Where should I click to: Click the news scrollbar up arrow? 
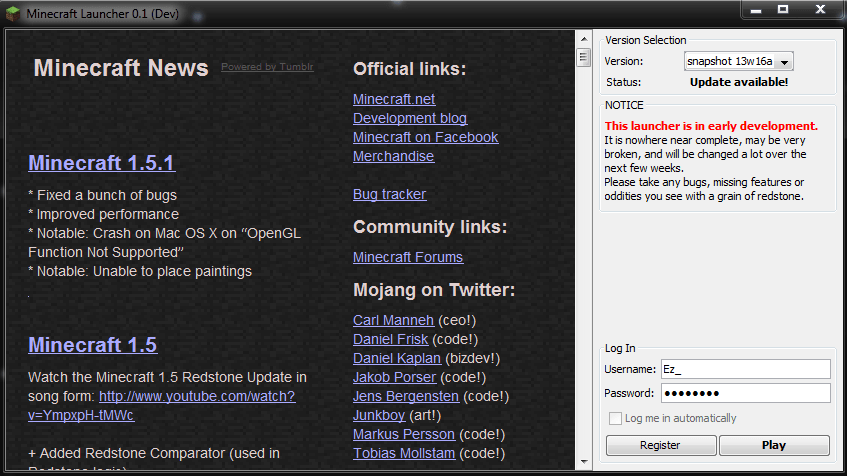click(x=584, y=39)
